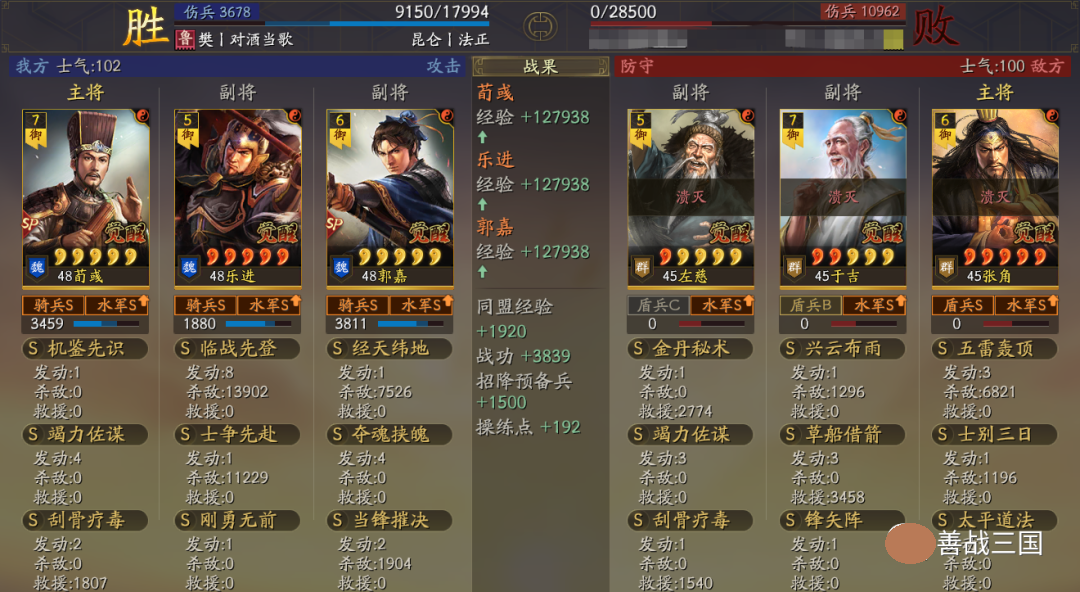1080x592 pixels.
Task: Open the 金丹秘术 skill button
Action: click(691, 349)
